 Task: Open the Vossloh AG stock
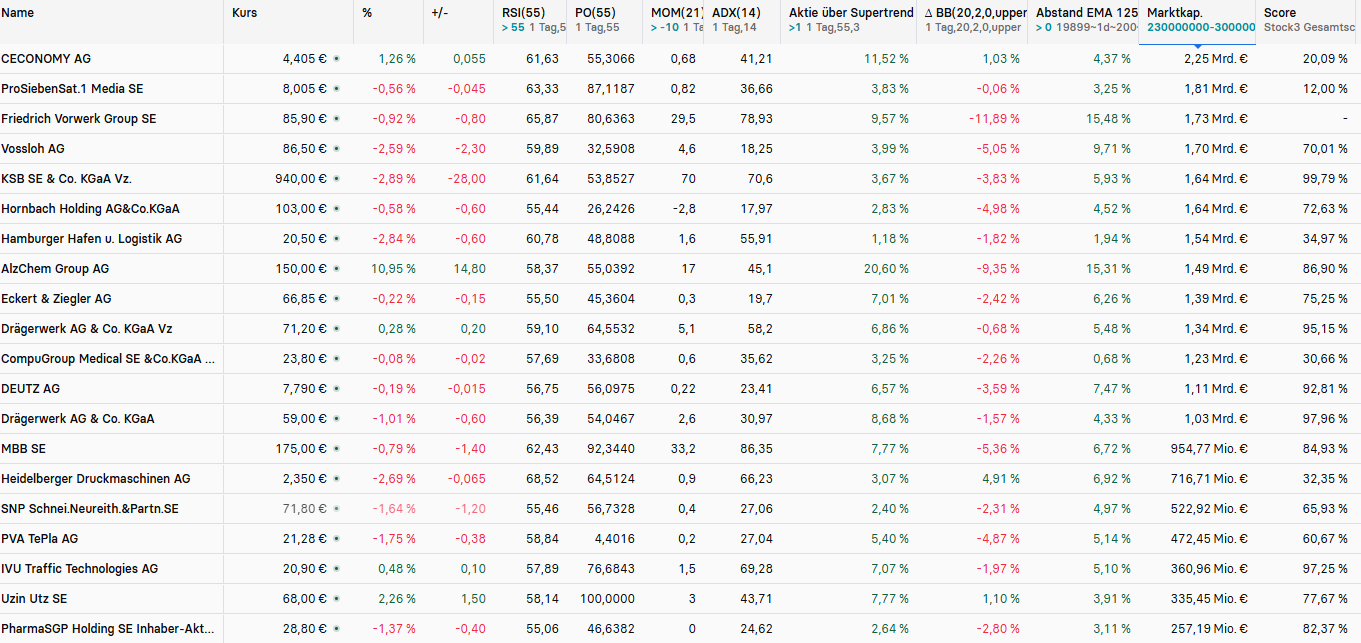33,149
